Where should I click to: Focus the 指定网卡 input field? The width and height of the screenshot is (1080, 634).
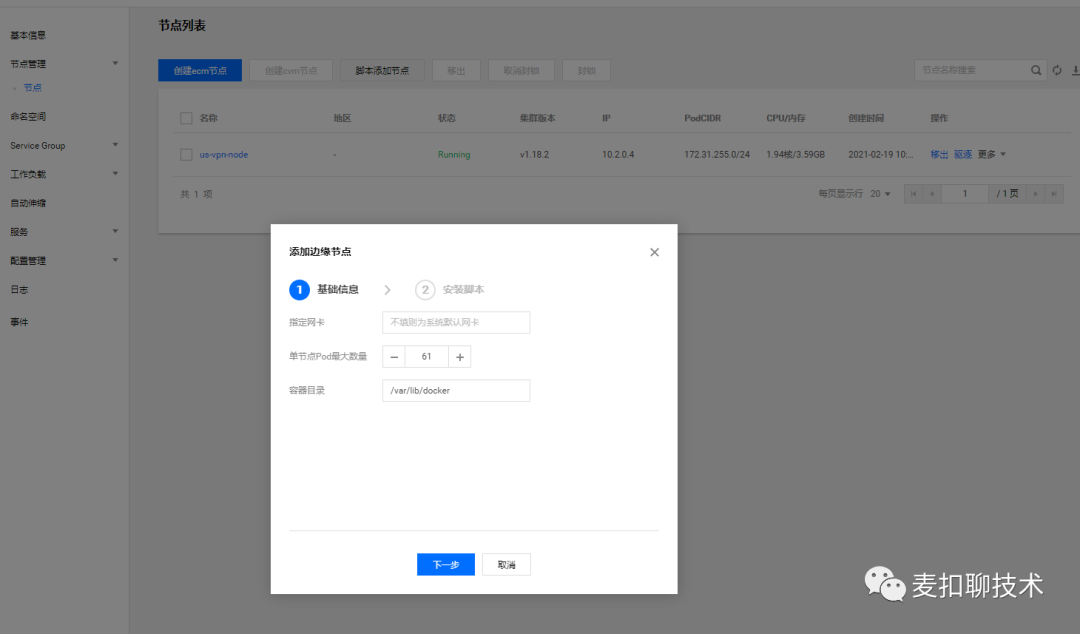(x=456, y=323)
